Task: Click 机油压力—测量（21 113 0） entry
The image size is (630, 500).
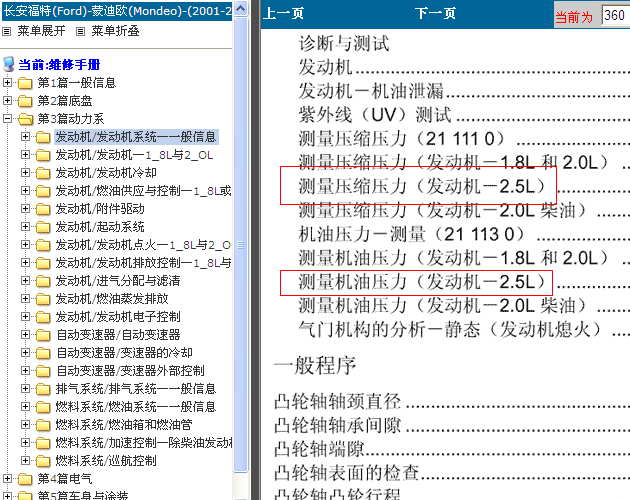Action: click(x=412, y=234)
